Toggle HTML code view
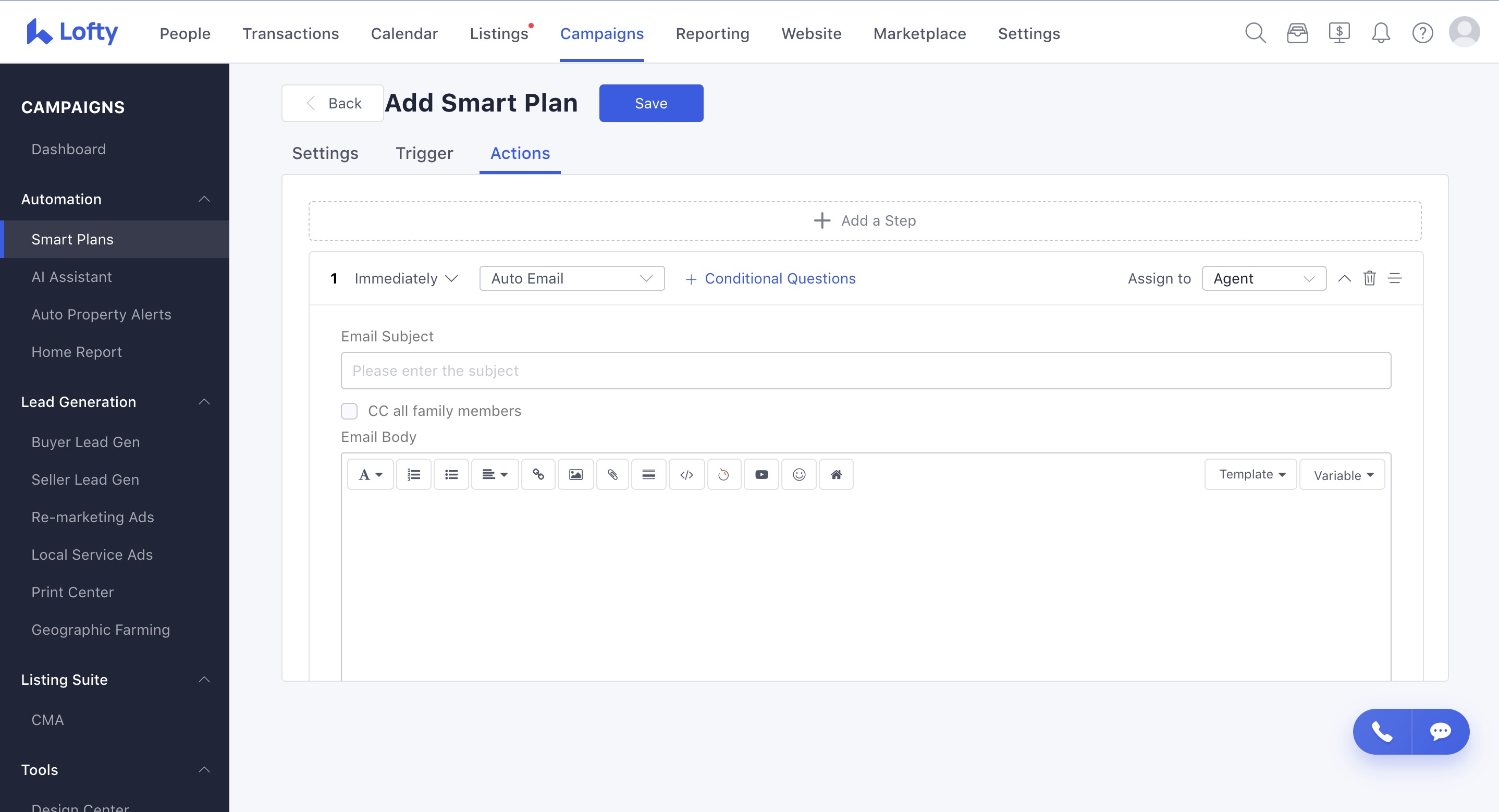This screenshot has width=1499, height=812. click(x=686, y=474)
